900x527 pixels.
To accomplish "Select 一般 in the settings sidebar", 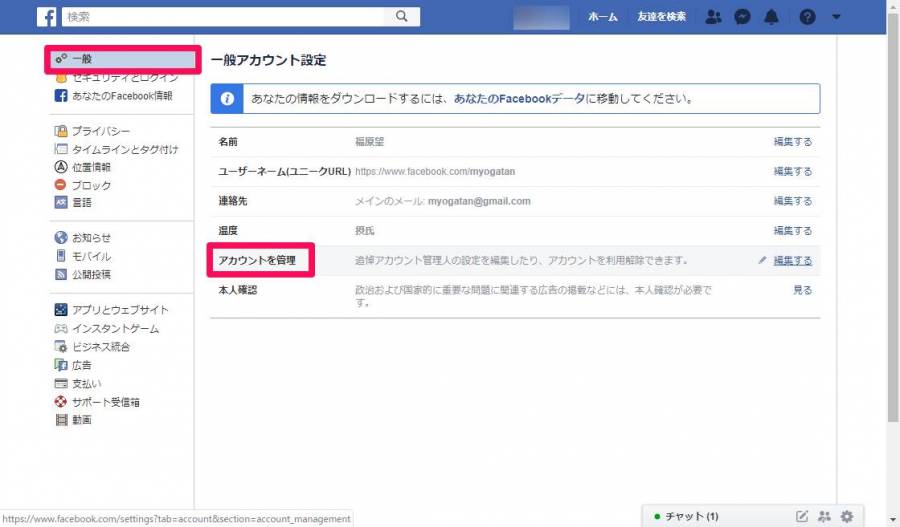I will 123,59.
